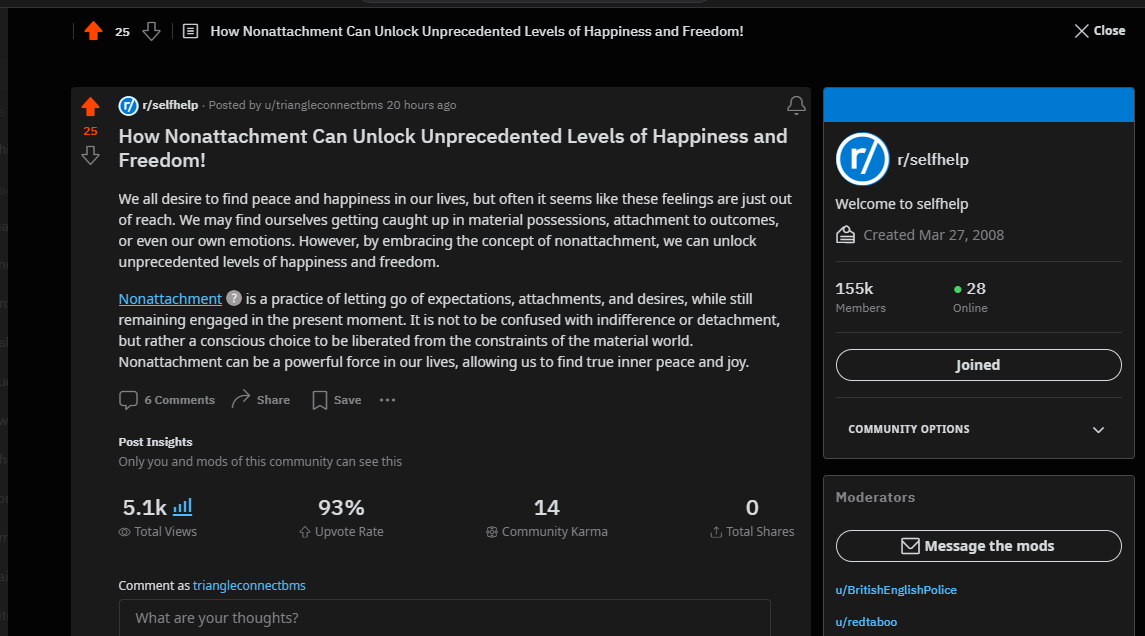
Task: Click the Joined button
Action: [979, 365]
